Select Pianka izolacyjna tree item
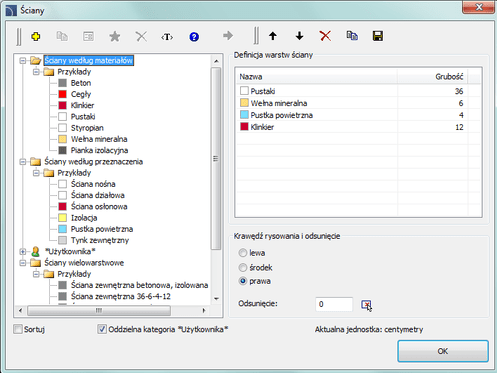This screenshot has width=497, height=373. (99, 150)
